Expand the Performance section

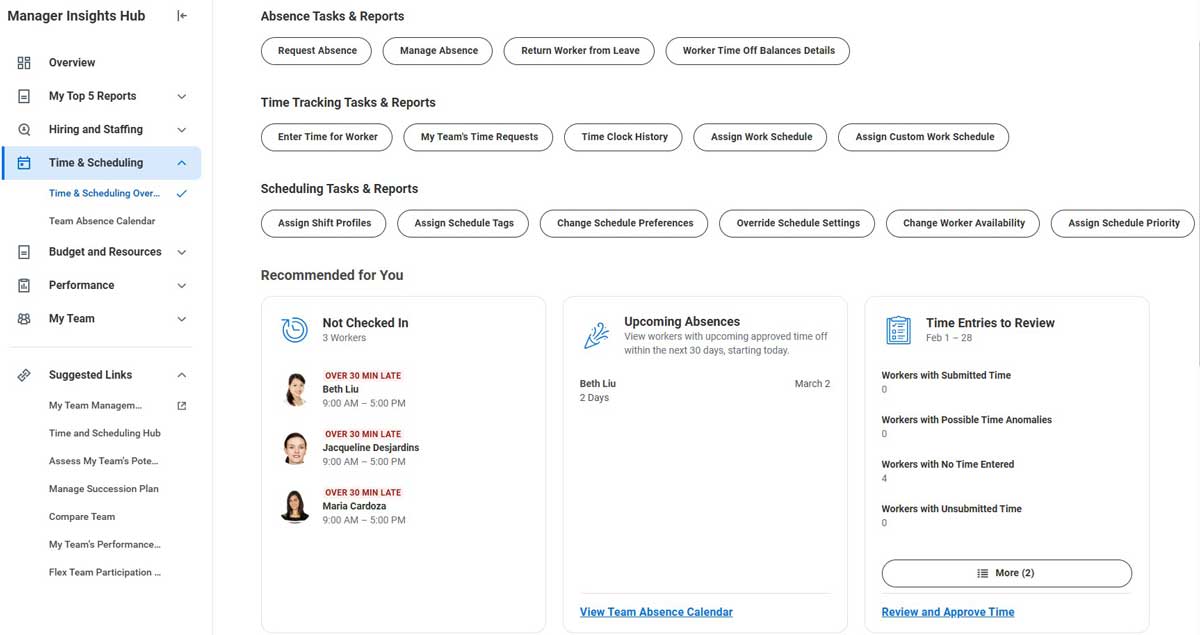181,285
